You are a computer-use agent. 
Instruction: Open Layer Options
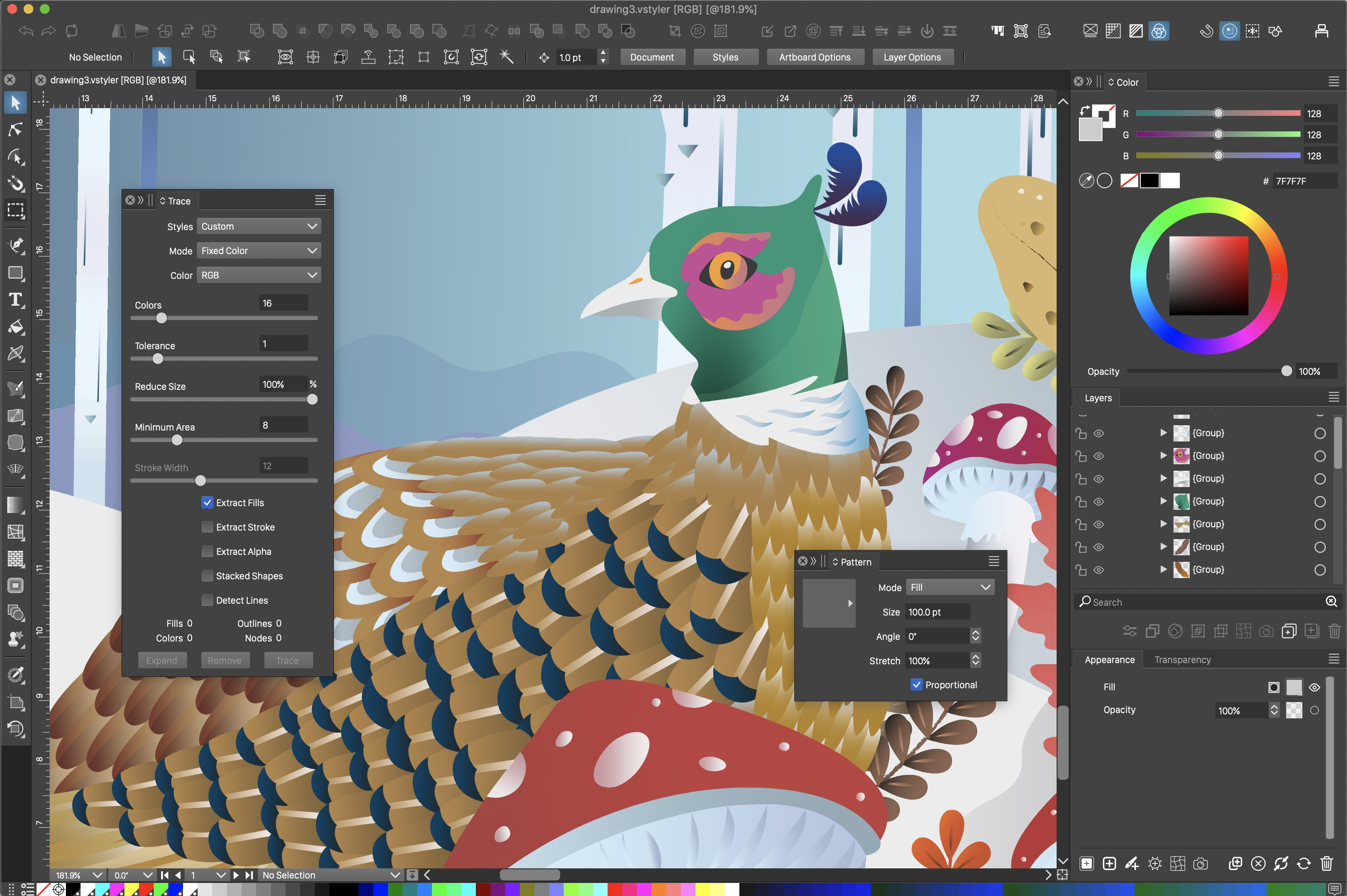tap(912, 57)
